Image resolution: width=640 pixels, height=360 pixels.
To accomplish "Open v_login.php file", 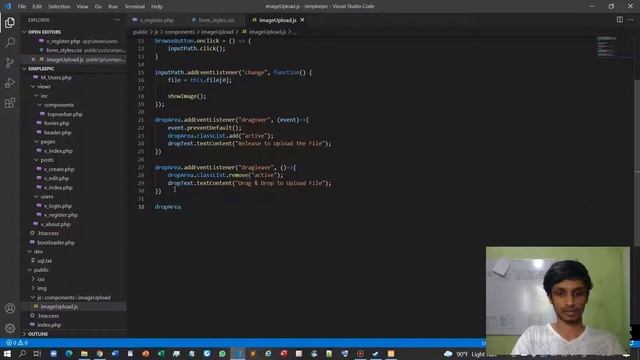I will click(58, 206).
